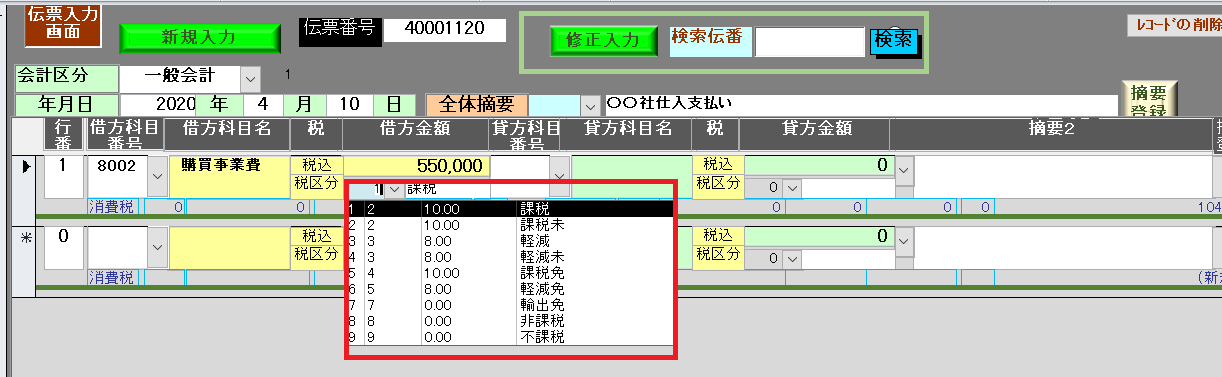Toggle row 1 debit 税込 button
The width and height of the screenshot is (1222, 377).
[x=317, y=165]
